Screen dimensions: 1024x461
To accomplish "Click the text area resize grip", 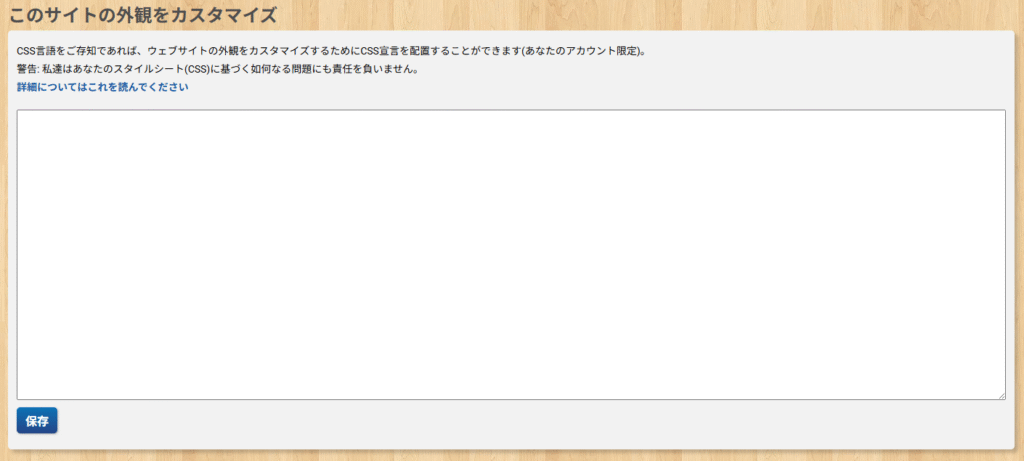I will (x=1000, y=395).
